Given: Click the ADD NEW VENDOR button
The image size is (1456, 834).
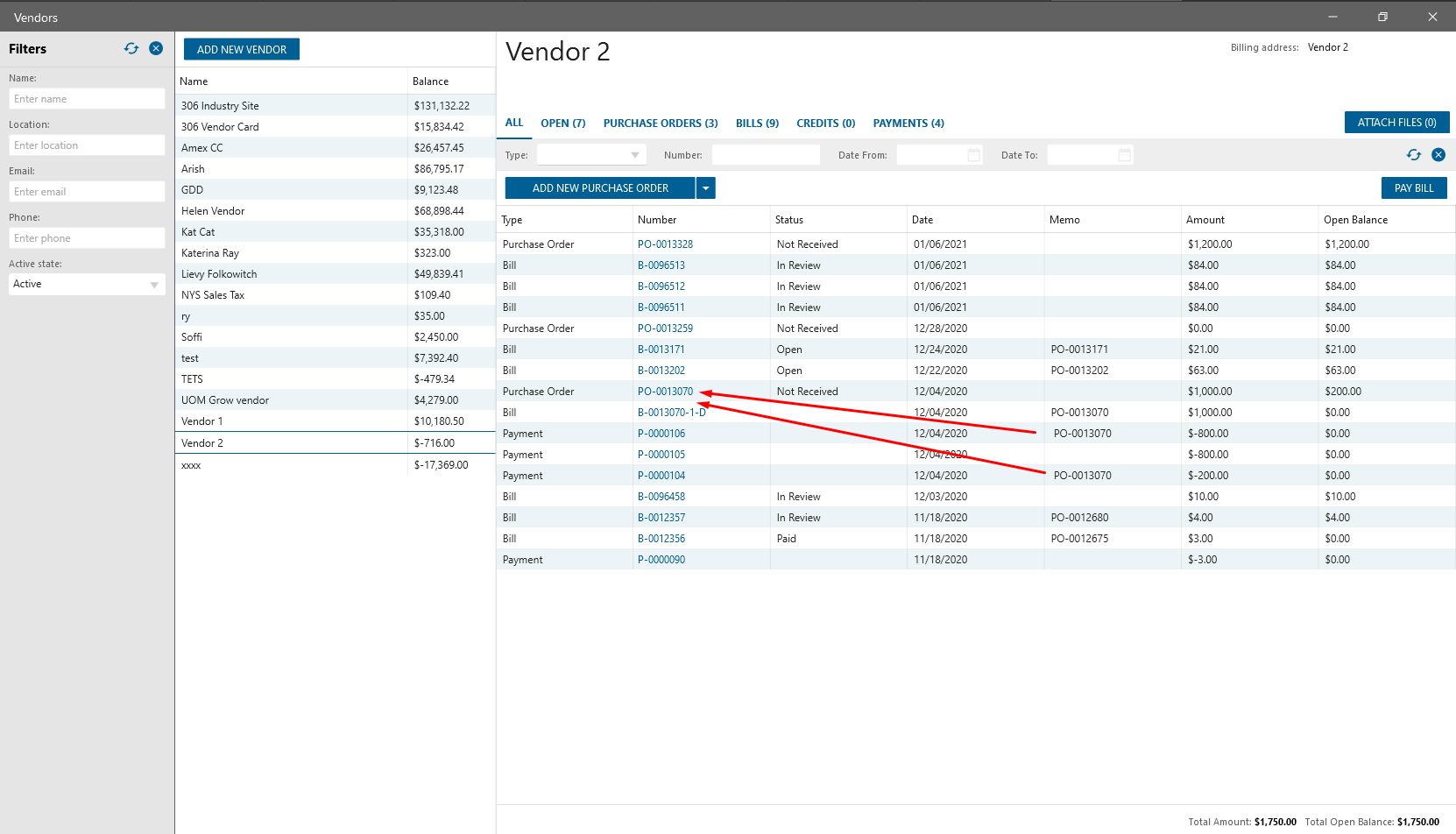Looking at the screenshot, I should [x=242, y=50].
